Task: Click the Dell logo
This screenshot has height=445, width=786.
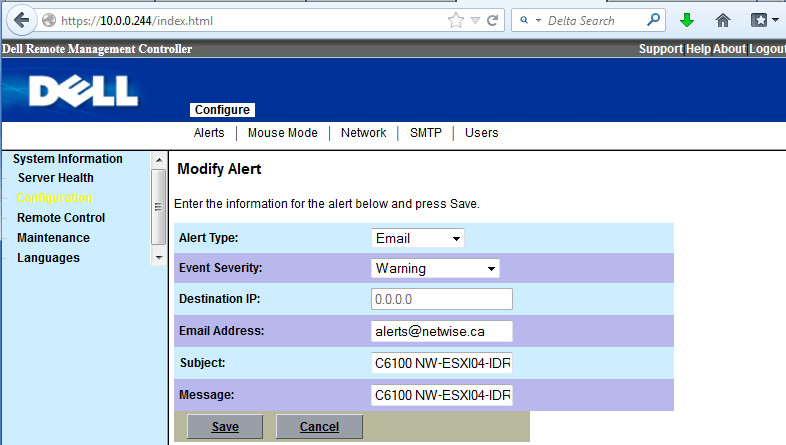Action: tap(83, 91)
